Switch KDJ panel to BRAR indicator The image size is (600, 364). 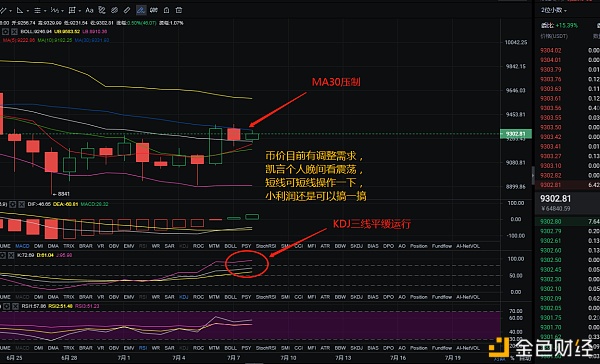point(85,297)
